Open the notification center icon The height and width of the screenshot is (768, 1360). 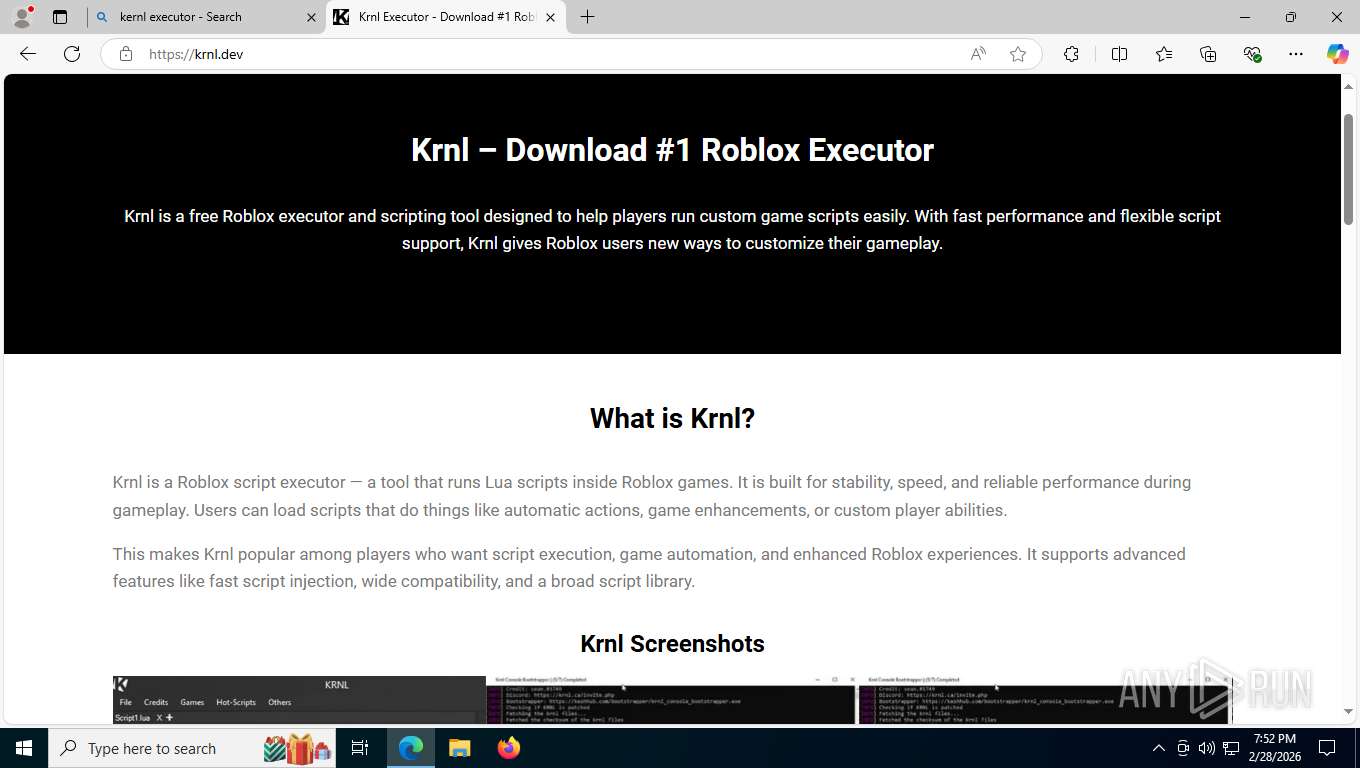pyautogui.click(x=1327, y=748)
